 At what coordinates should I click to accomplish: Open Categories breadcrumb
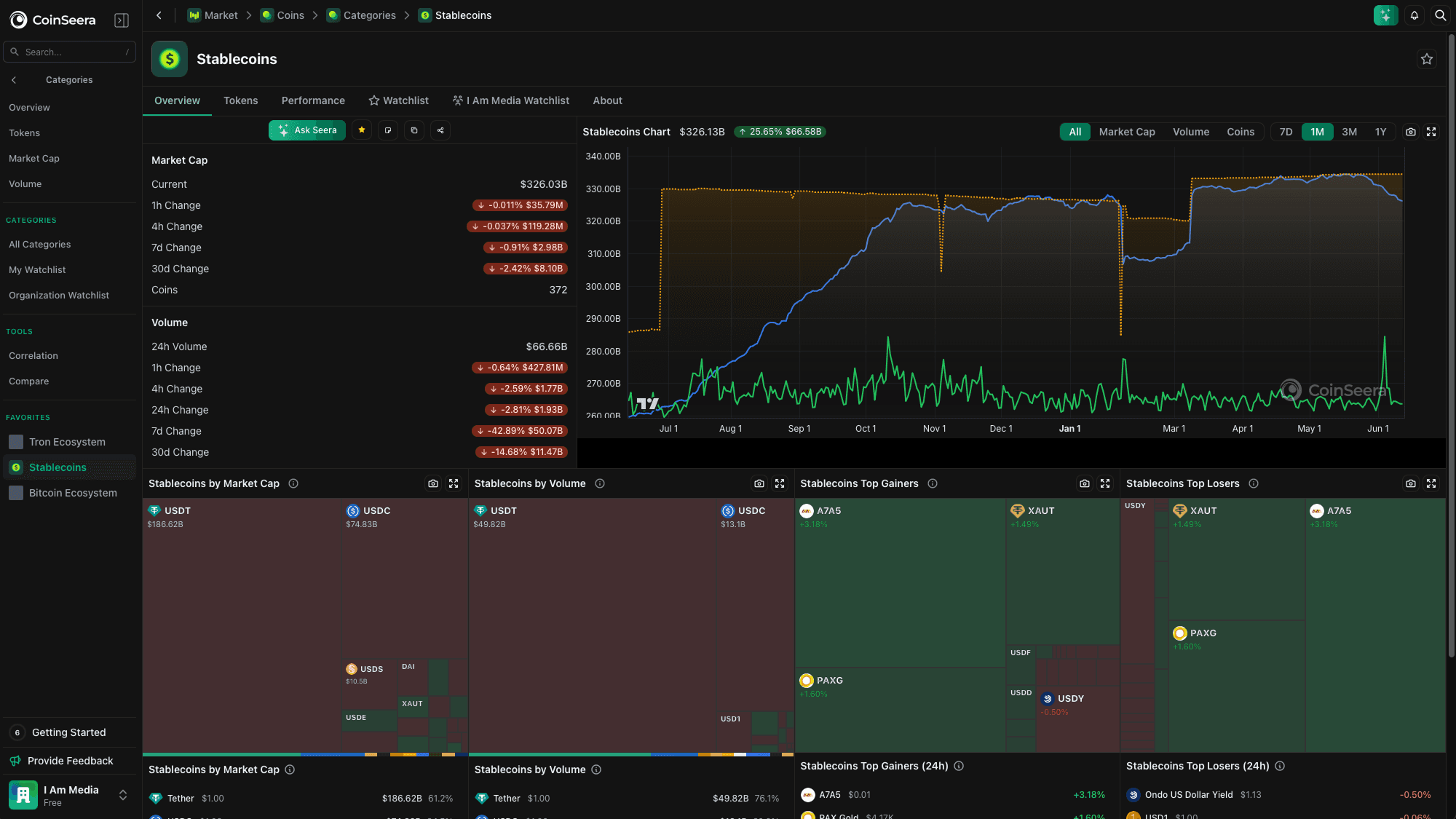pos(361,15)
